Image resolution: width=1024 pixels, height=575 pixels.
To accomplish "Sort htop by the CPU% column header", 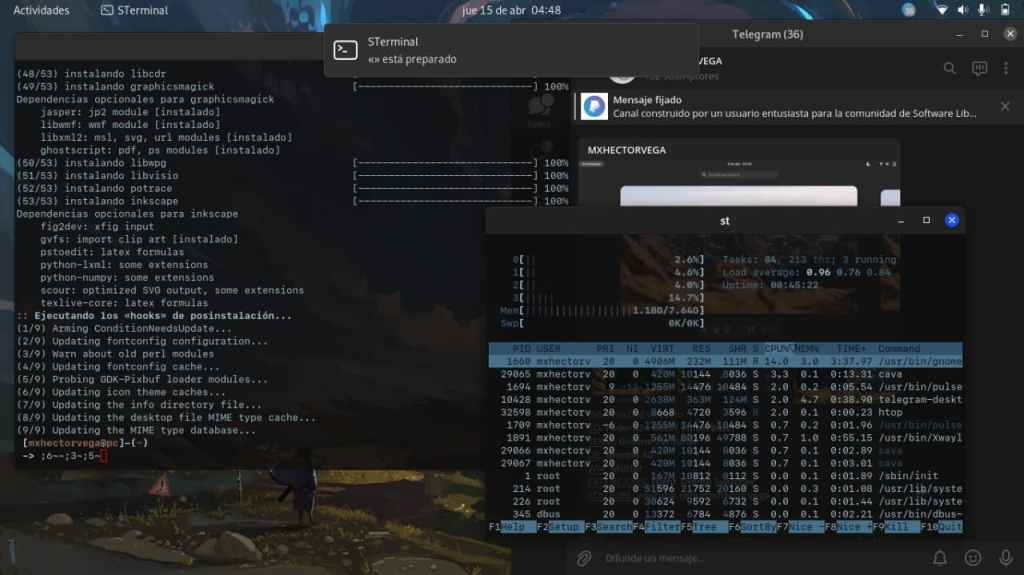I will [776, 349].
